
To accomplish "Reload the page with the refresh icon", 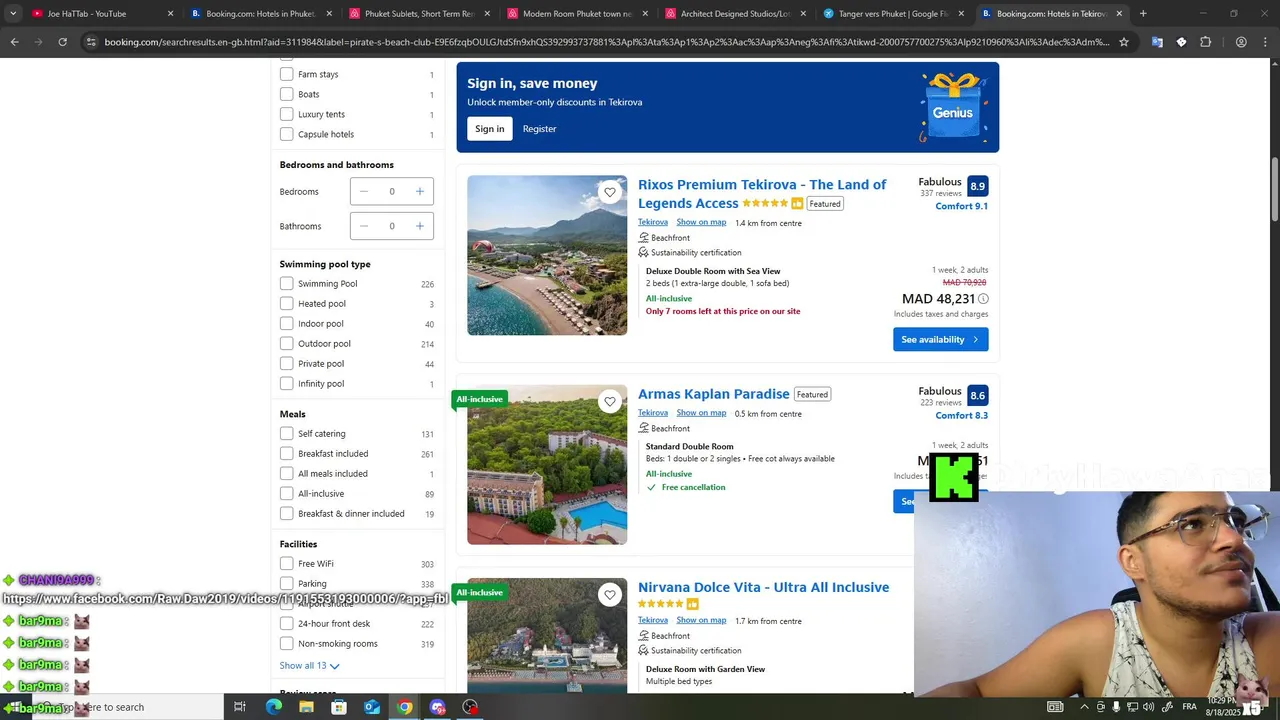I will (62, 42).
